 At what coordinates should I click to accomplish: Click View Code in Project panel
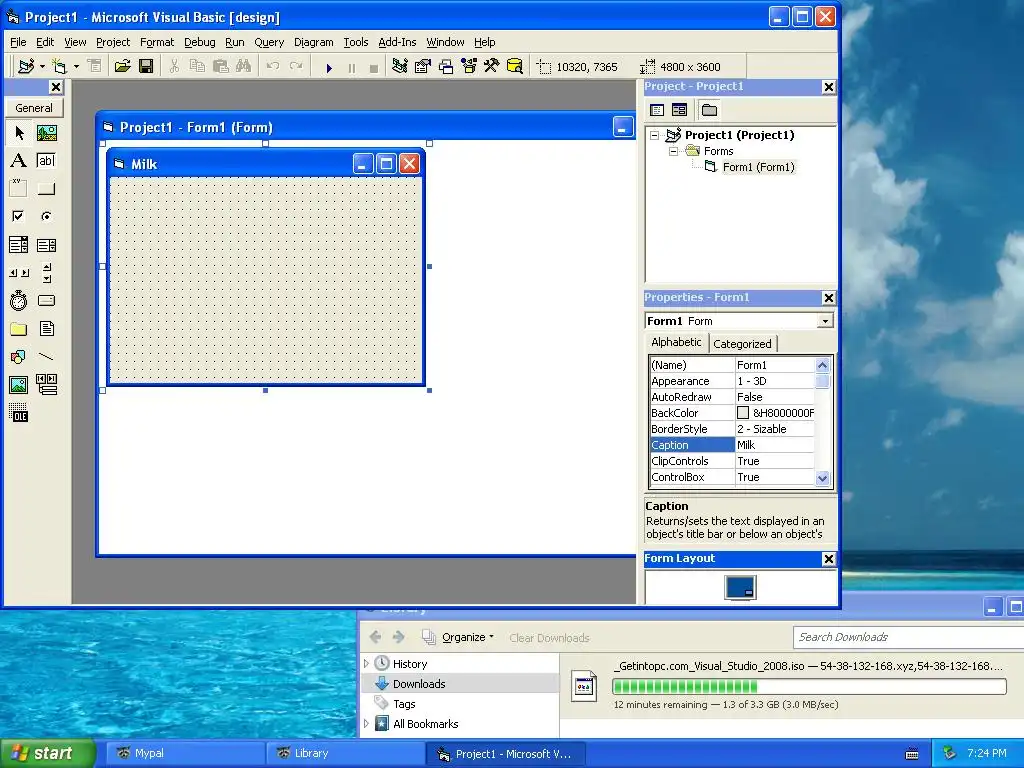click(657, 110)
